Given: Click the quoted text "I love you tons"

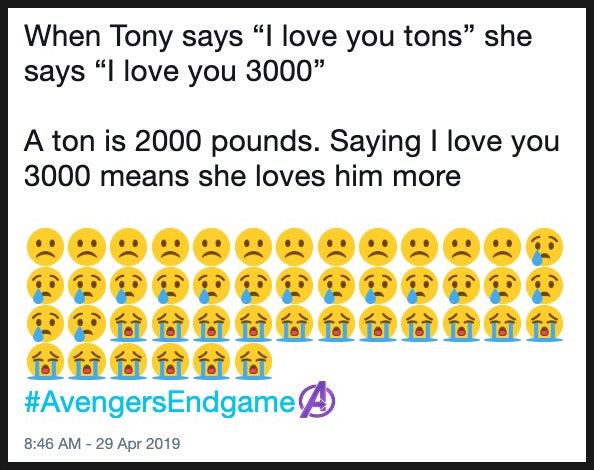Looking at the screenshot, I should pyautogui.click(x=364, y=37).
